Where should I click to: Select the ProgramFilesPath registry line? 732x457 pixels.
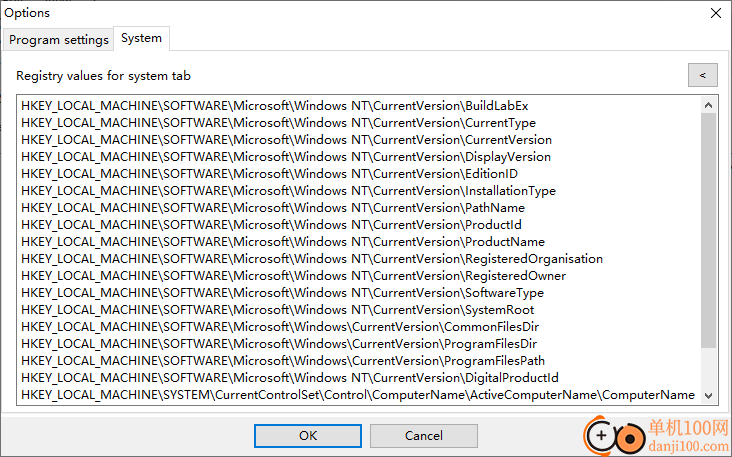coord(283,361)
